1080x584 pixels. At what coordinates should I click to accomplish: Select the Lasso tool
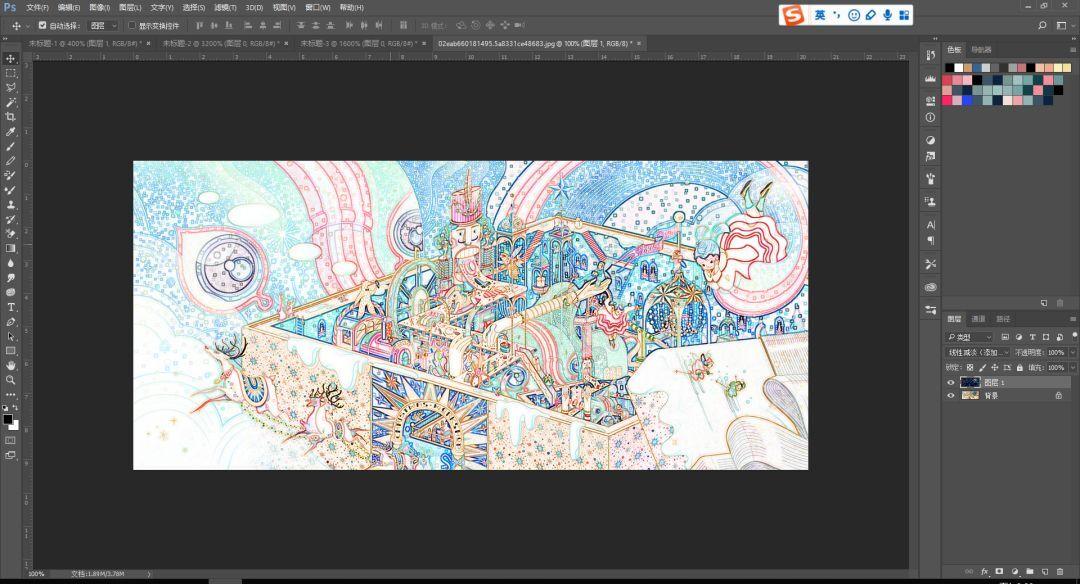coord(10,87)
